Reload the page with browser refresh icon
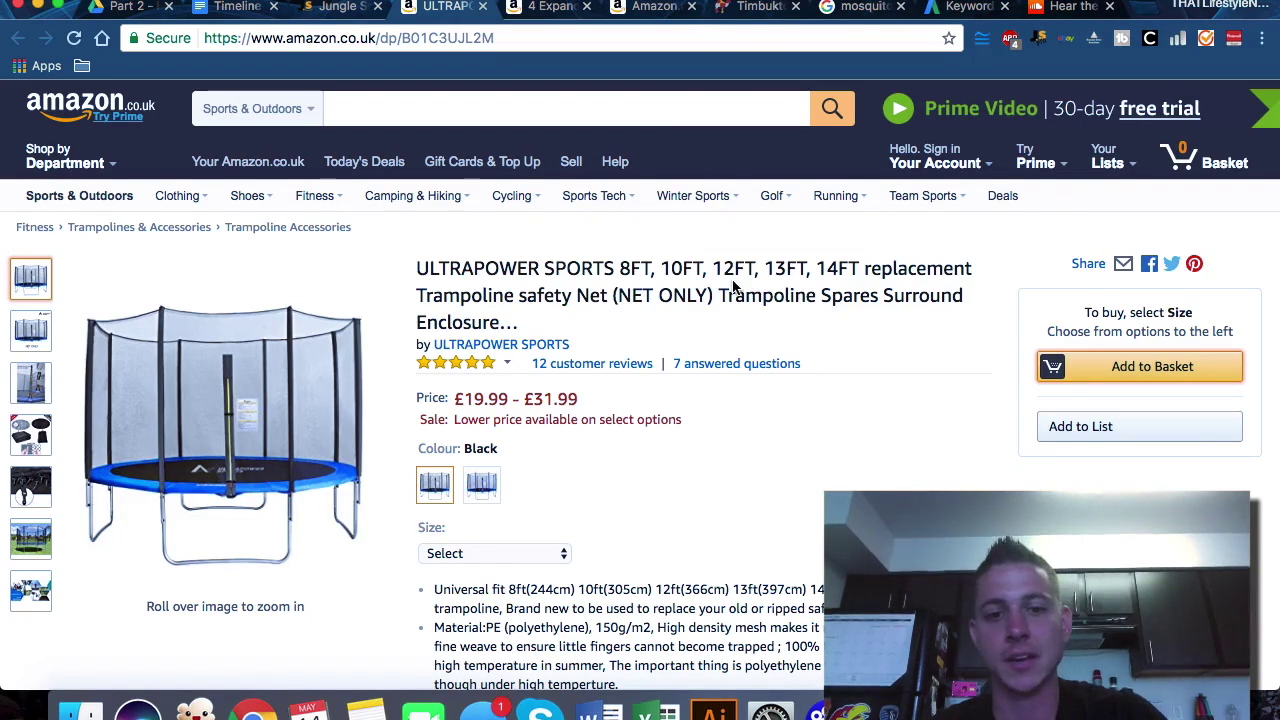This screenshot has width=1280, height=720. 74,38
